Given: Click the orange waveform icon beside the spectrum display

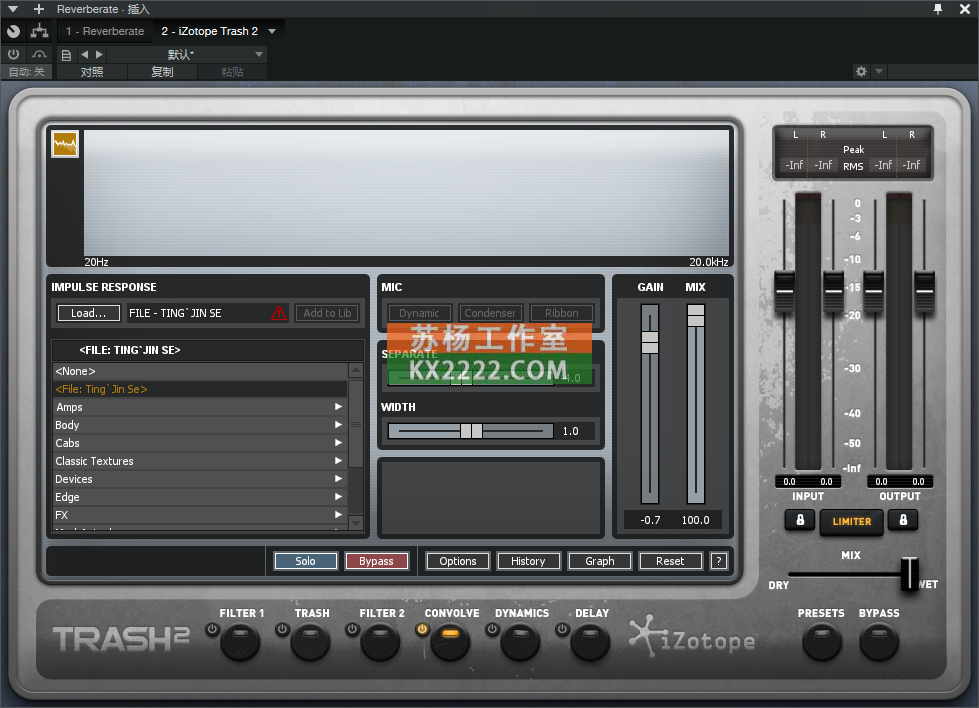Looking at the screenshot, I should click(x=65, y=145).
